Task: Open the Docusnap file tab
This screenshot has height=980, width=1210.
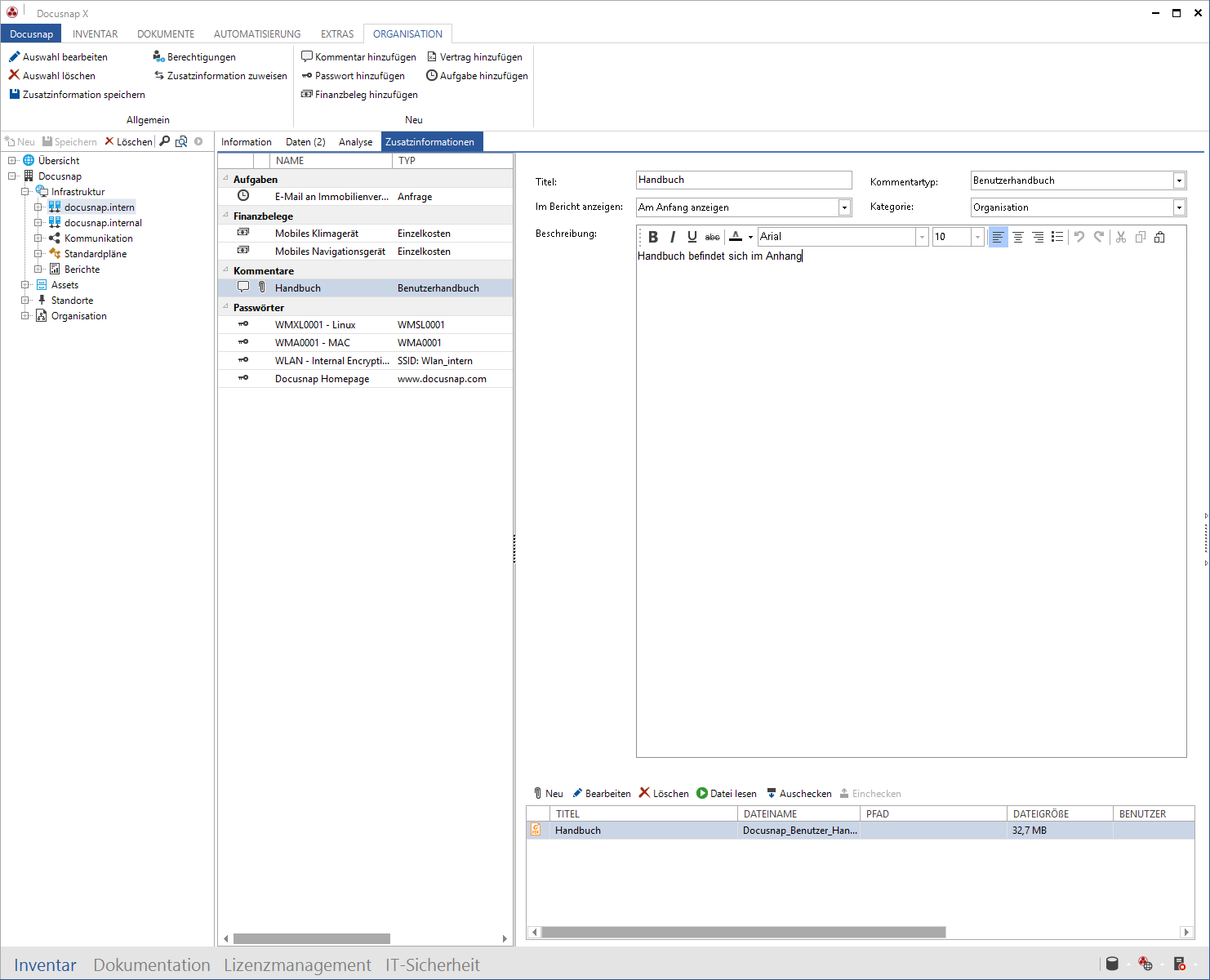Action: pos(31,33)
